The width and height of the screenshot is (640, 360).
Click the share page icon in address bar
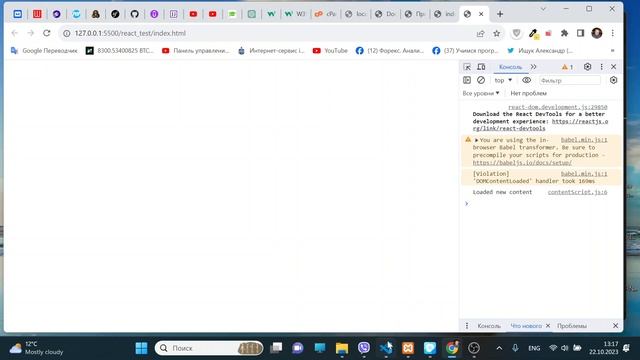480,33
